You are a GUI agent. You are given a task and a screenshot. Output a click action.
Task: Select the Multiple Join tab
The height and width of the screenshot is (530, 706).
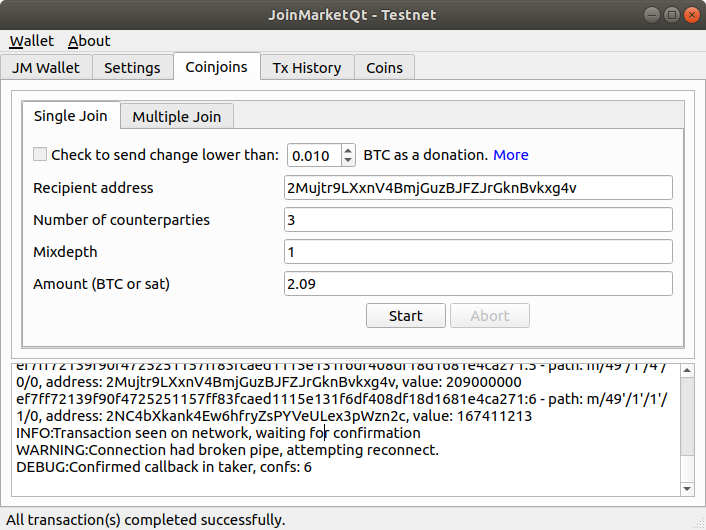coord(177,116)
